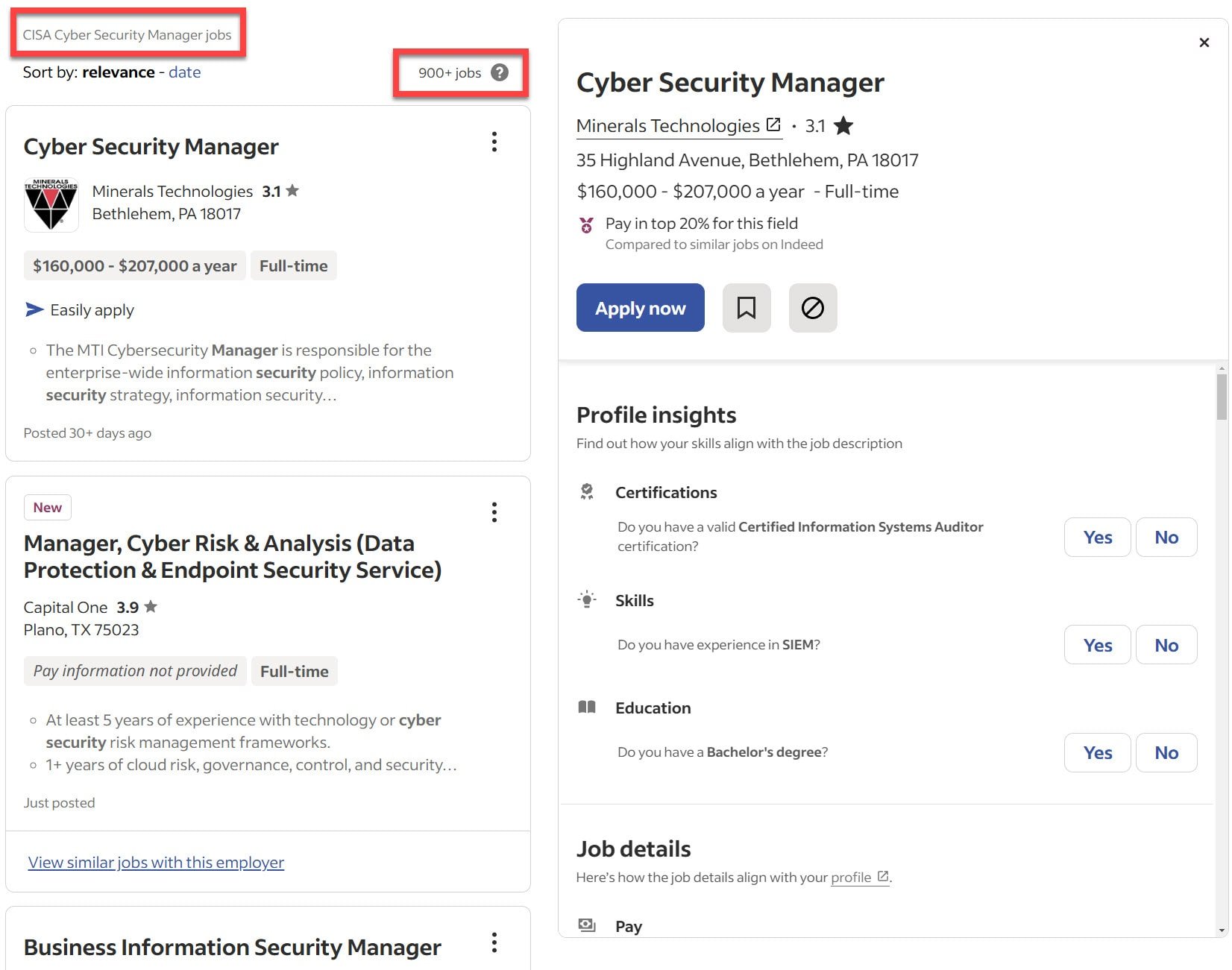1232x970 pixels.
Task: Click Just posted text
Action: click(60, 803)
